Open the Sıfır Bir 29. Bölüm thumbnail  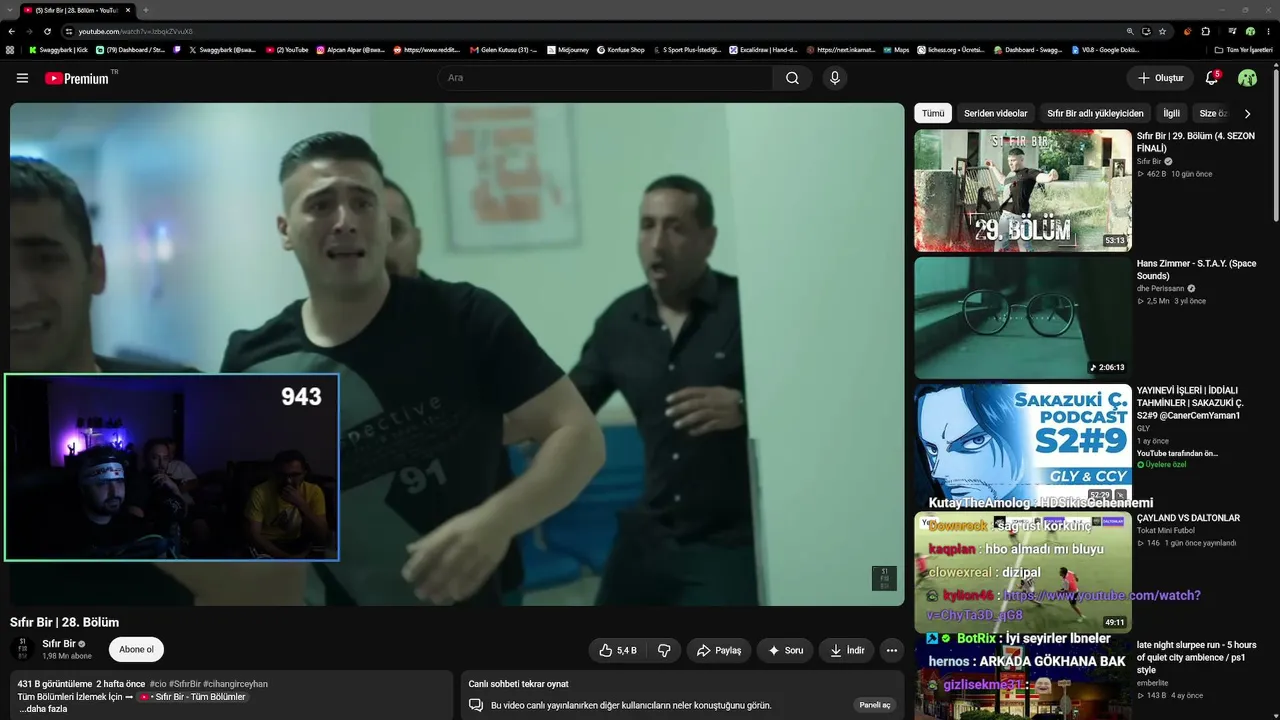point(1023,190)
